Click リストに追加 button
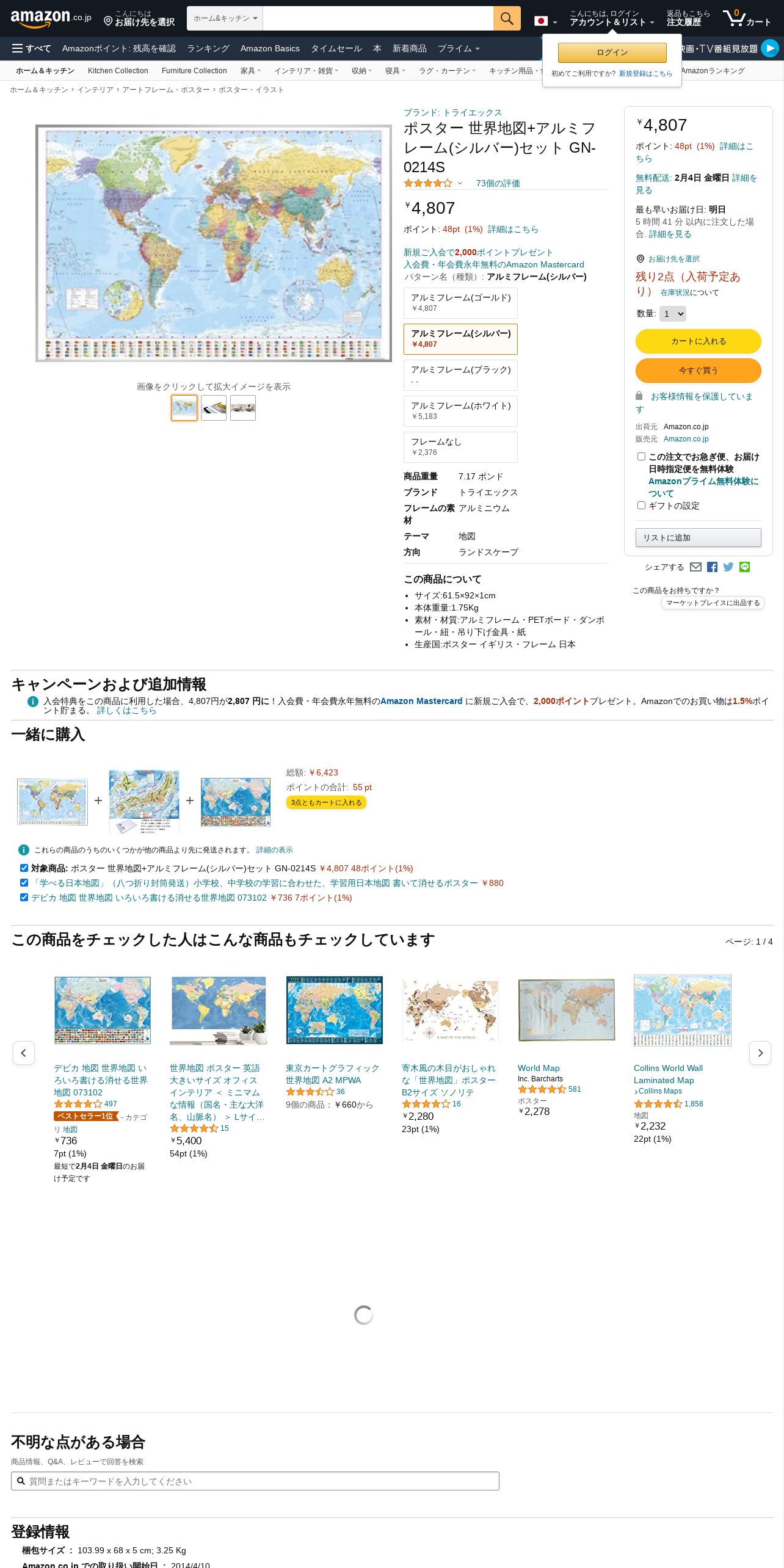Image resolution: width=784 pixels, height=1568 pixels. [x=699, y=537]
